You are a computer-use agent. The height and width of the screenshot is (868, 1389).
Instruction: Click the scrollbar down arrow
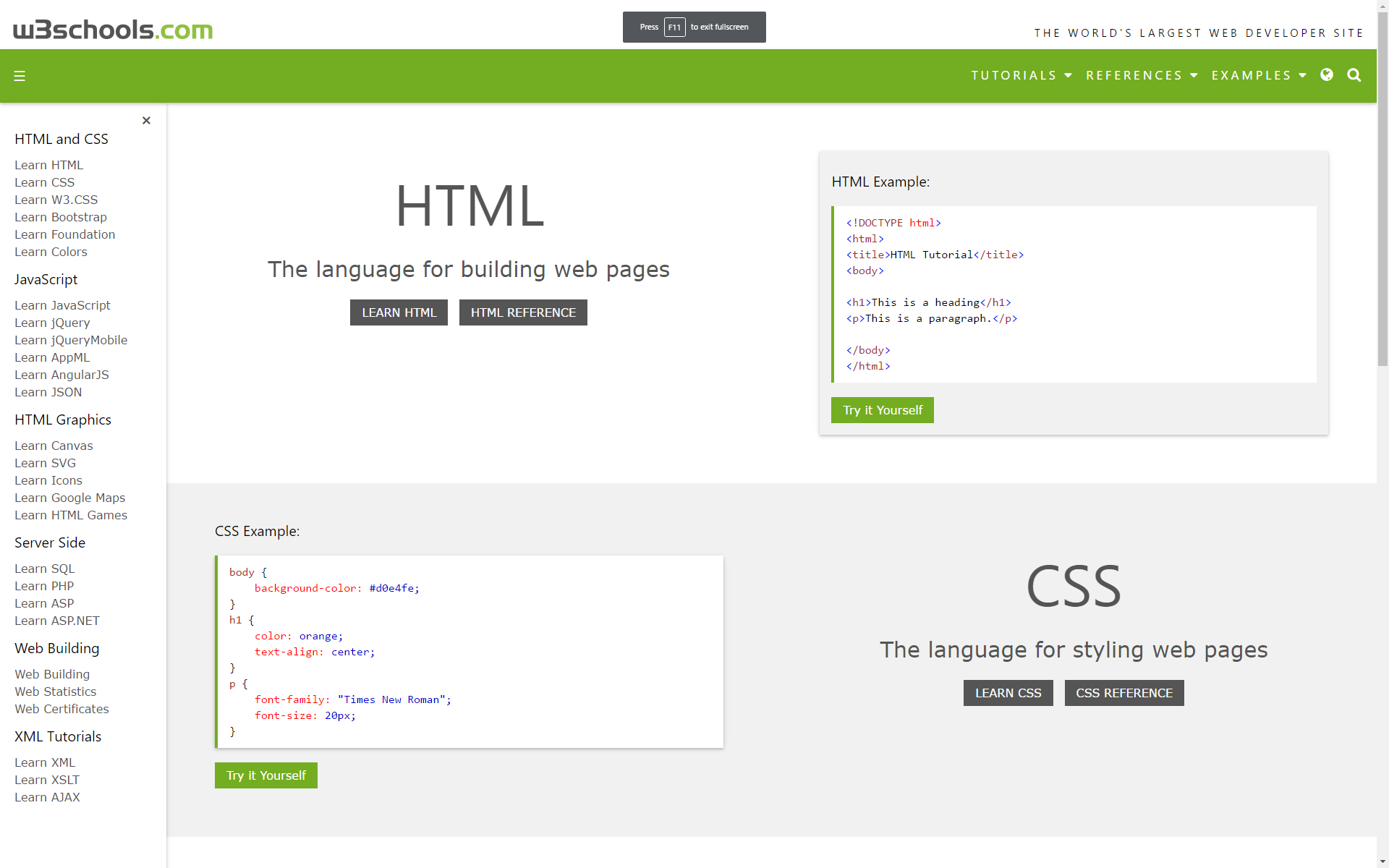click(1382, 862)
